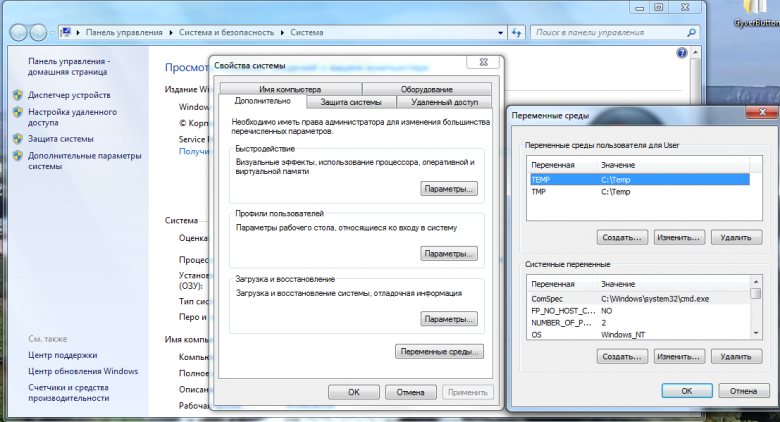Select the TEMP user variable row
The image size is (780, 422).
coord(638,180)
